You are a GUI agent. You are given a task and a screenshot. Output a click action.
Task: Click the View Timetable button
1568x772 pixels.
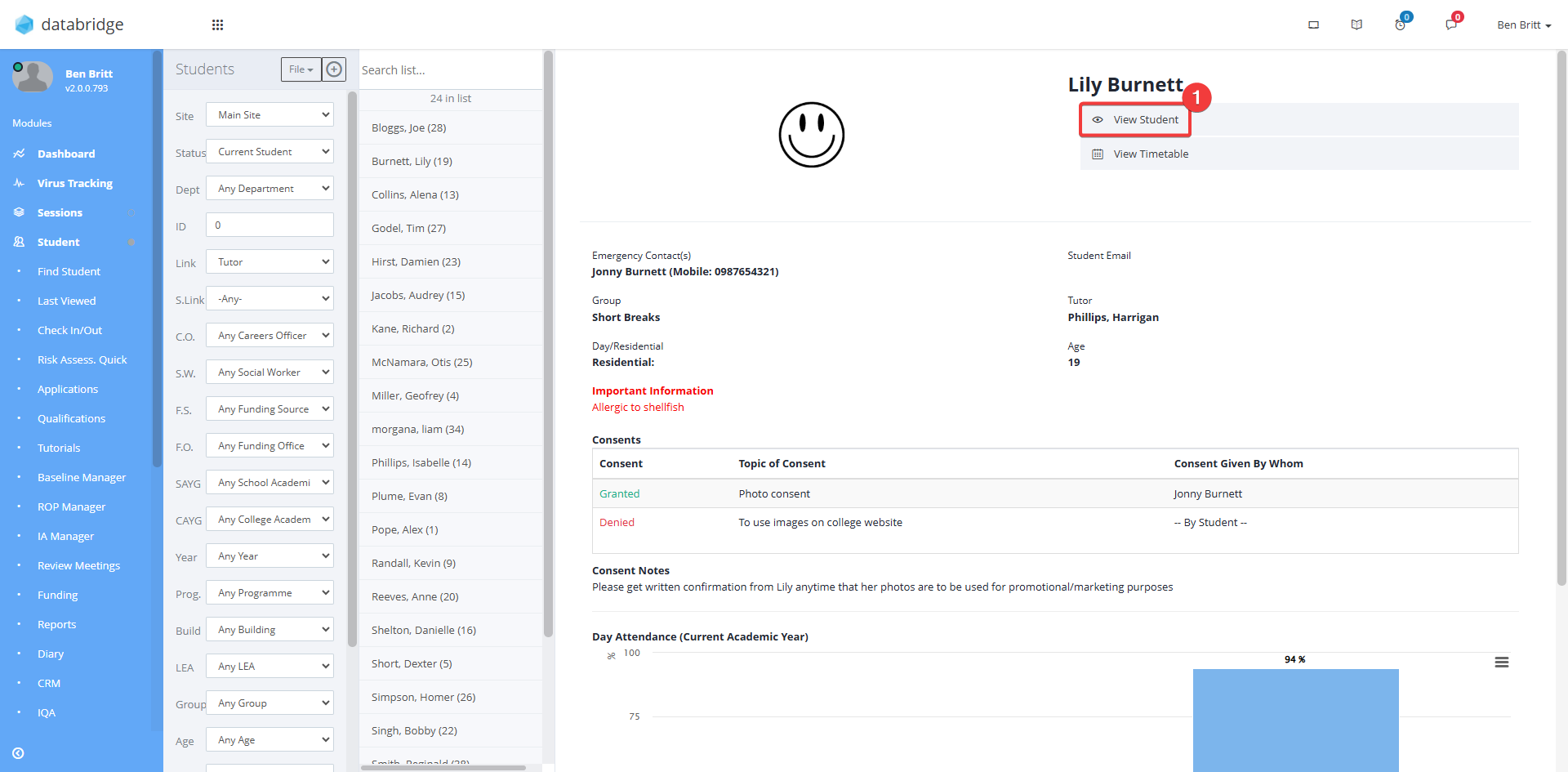point(1299,154)
